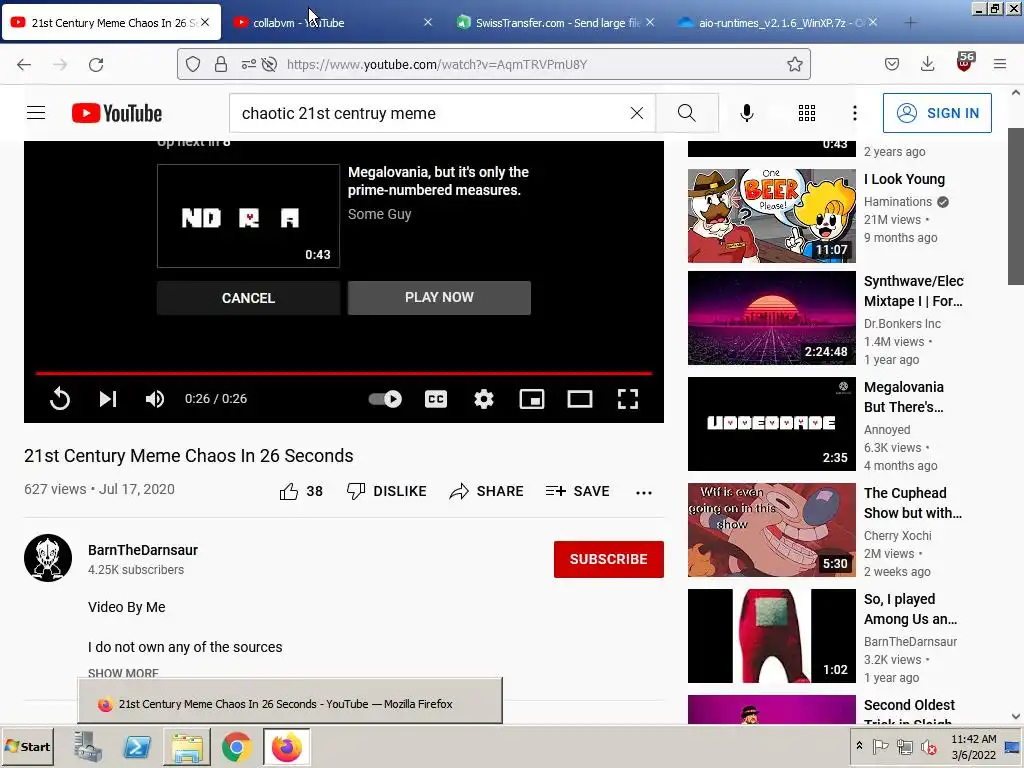This screenshot has width=1024, height=768.
Task: Open the YouTube apps grid
Action: click(x=807, y=113)
